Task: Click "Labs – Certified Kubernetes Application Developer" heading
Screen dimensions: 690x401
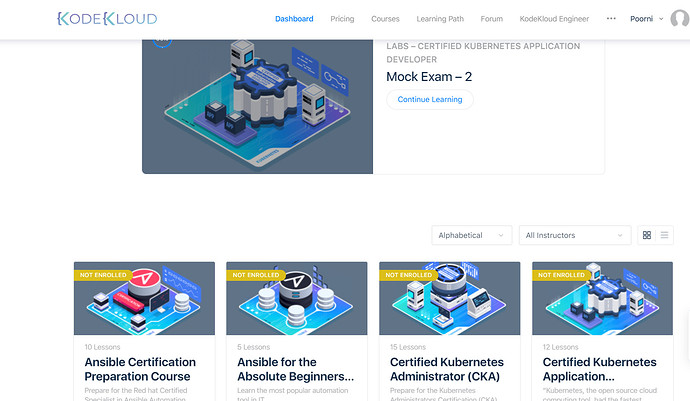Action: tap(483, 52)
